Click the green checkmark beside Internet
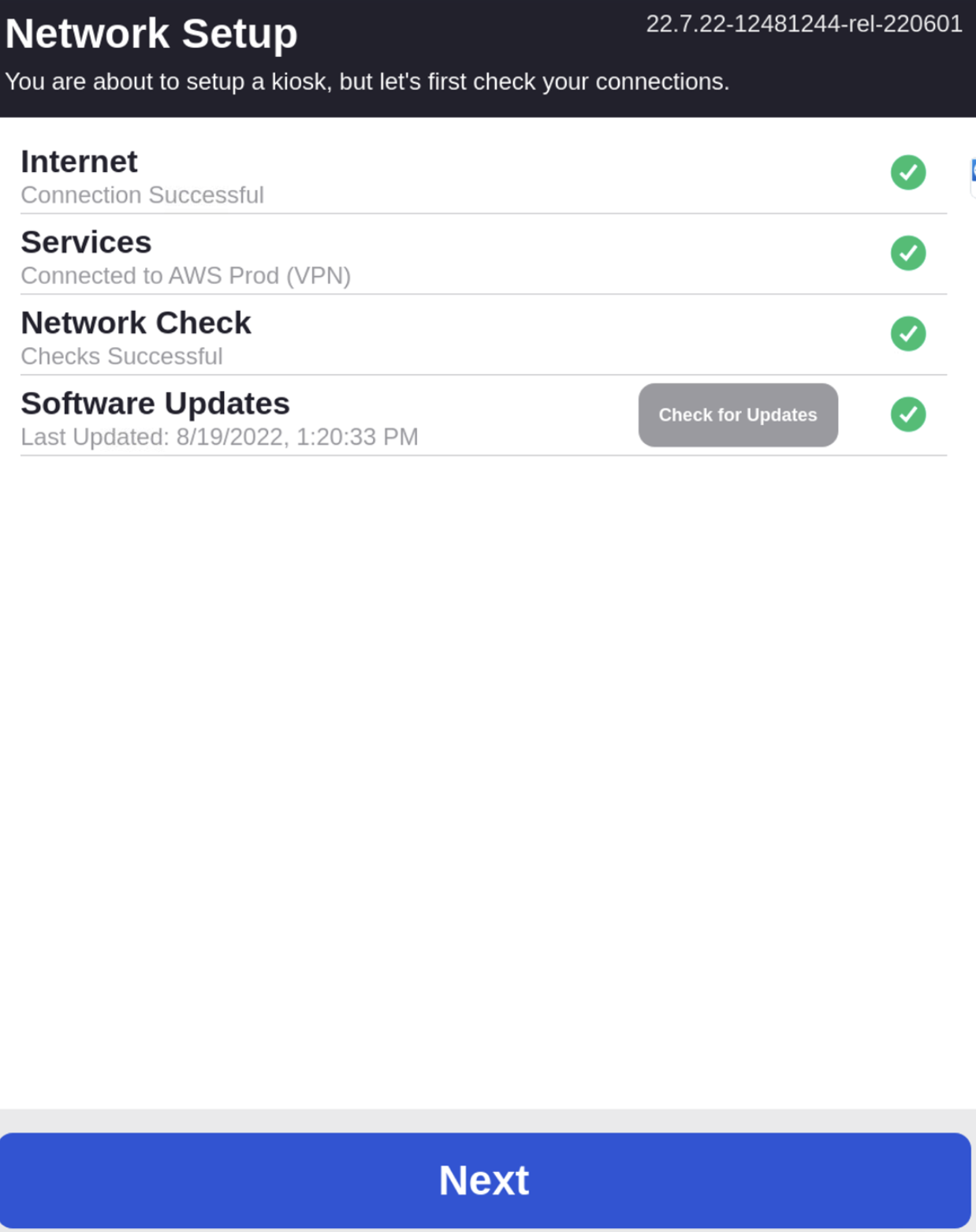The height and width of the screenshot is (1232, 976). click(x=908, y=172)
